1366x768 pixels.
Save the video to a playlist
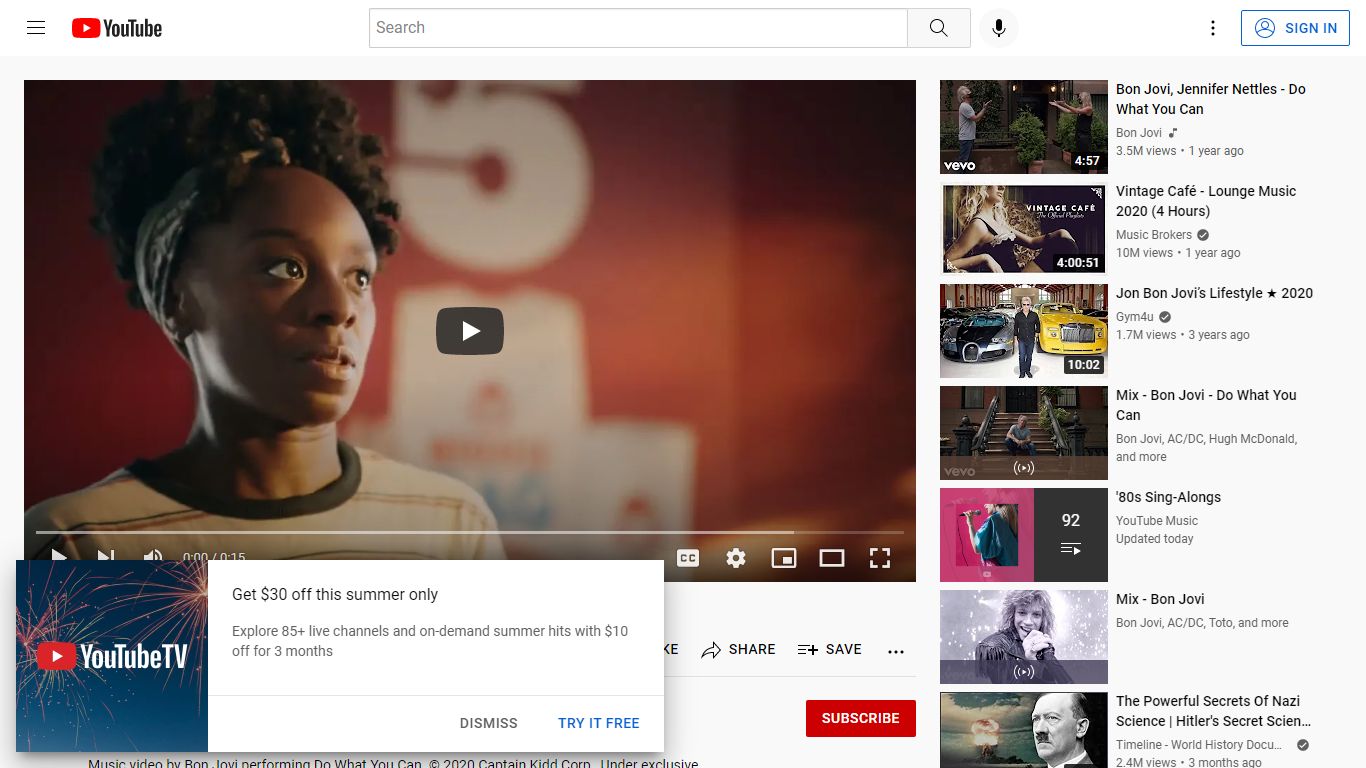[830, 650]
